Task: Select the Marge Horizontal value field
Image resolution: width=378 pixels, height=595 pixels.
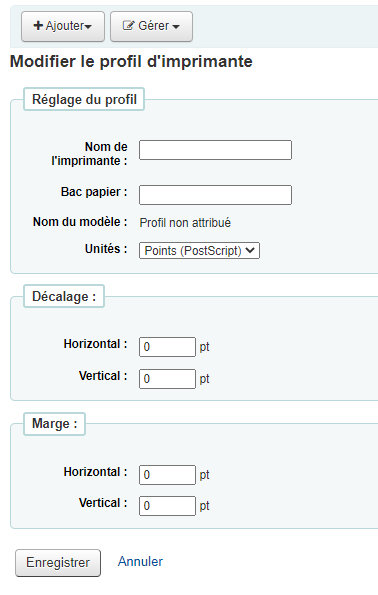Action: 167,475
